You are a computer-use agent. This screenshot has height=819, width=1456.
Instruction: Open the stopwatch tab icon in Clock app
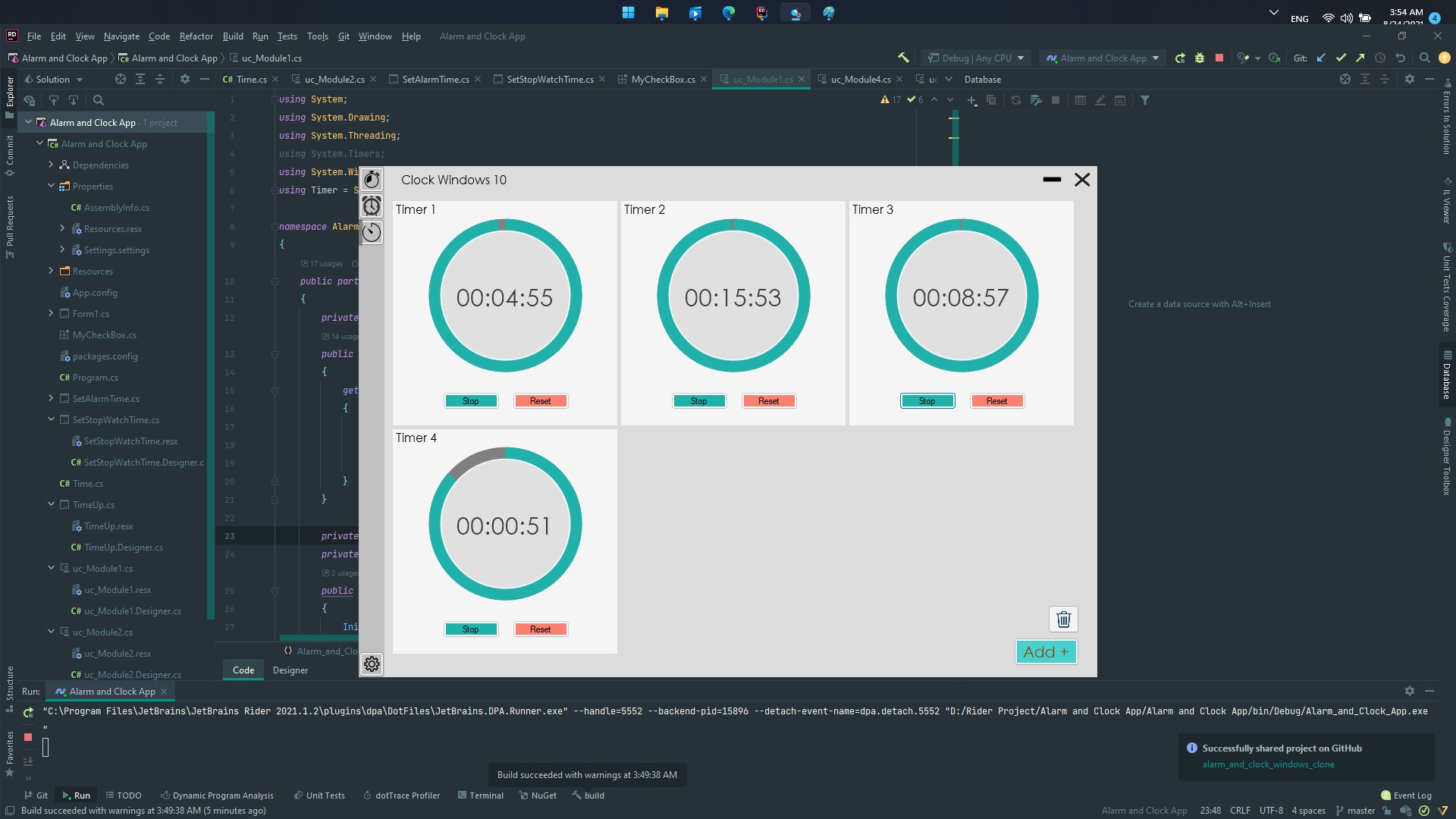click(x=372, y=180)
